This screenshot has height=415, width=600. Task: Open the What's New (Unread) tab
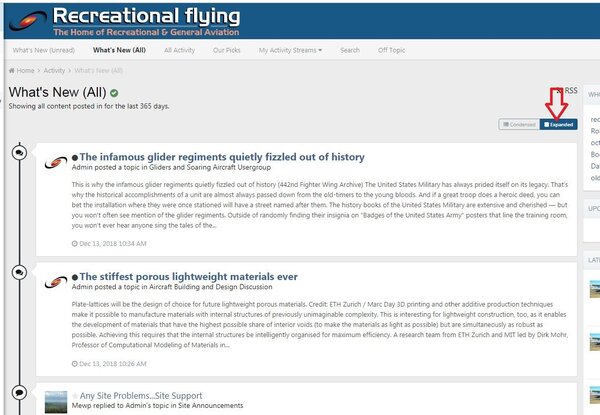pyautogui.click(x=43, y=49)
